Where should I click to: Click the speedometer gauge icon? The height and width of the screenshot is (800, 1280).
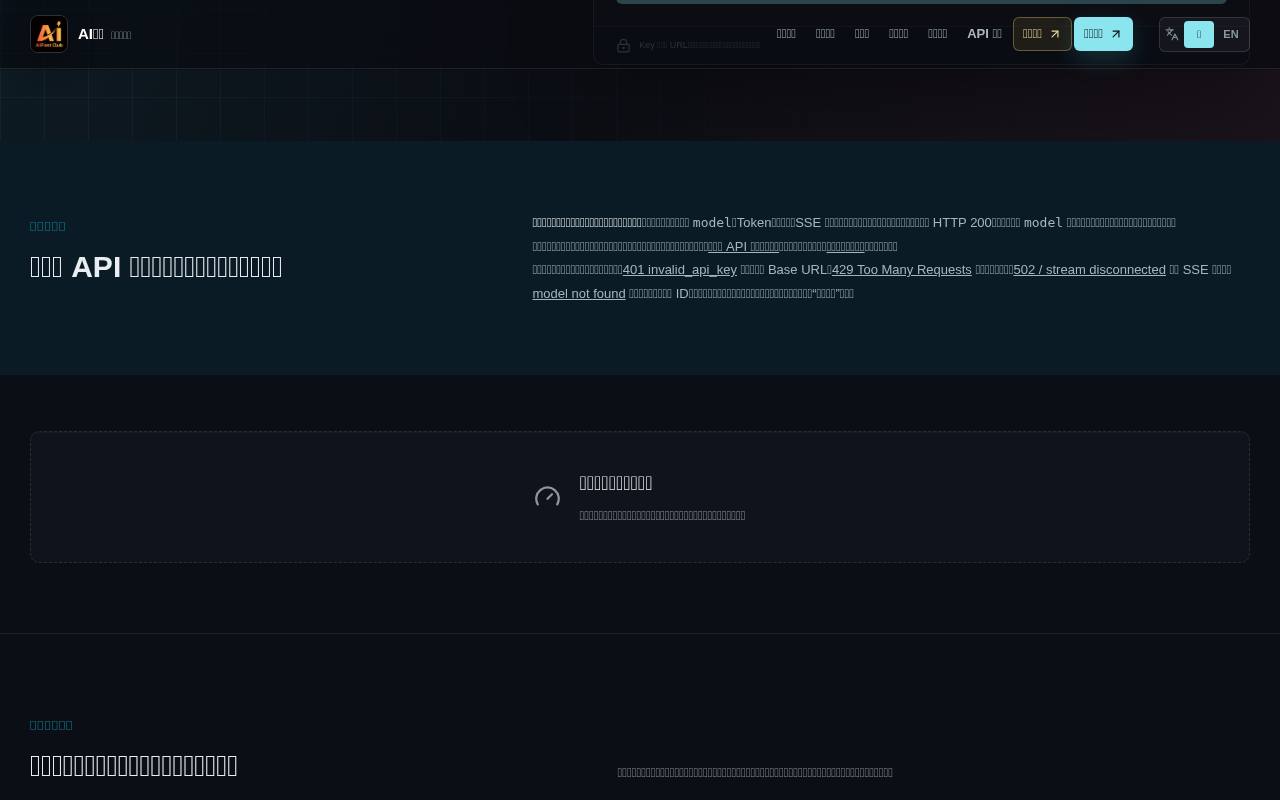point(547,497)
